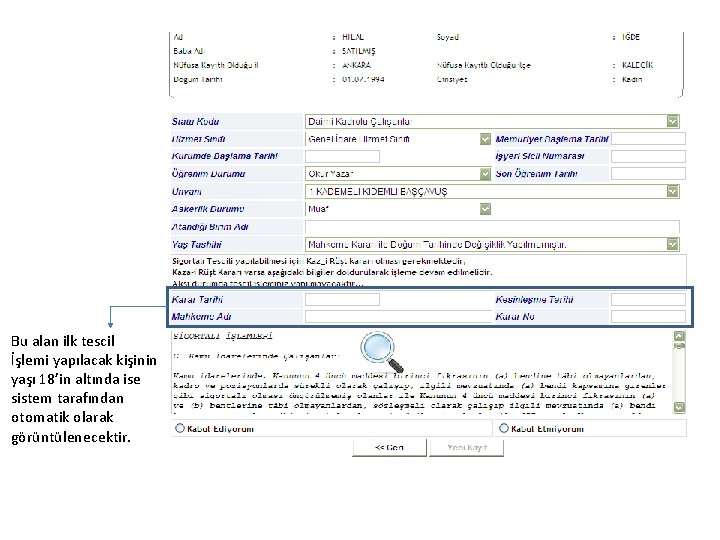Select the Kabul Ediyorum radio button
The height and width of the screenshot is (540, 720).
[x=180, y=428]
